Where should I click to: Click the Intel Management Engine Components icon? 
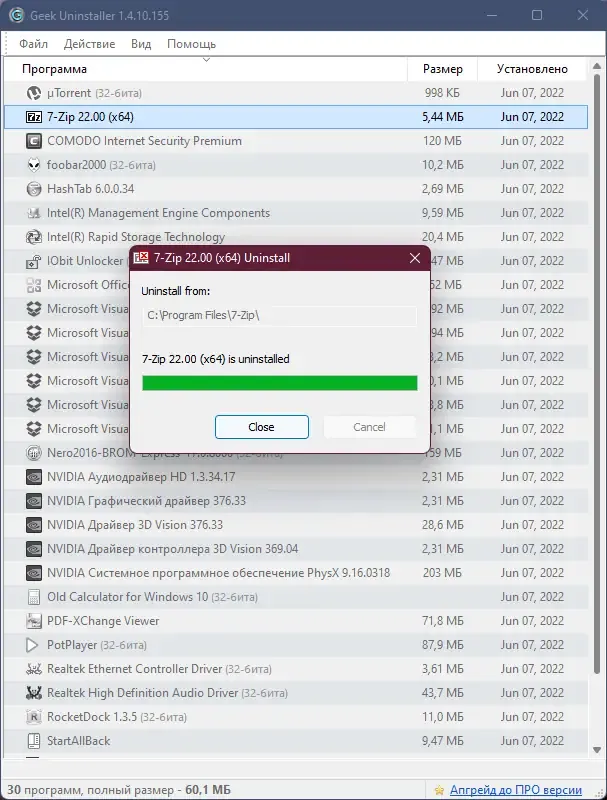coord(34,213)
